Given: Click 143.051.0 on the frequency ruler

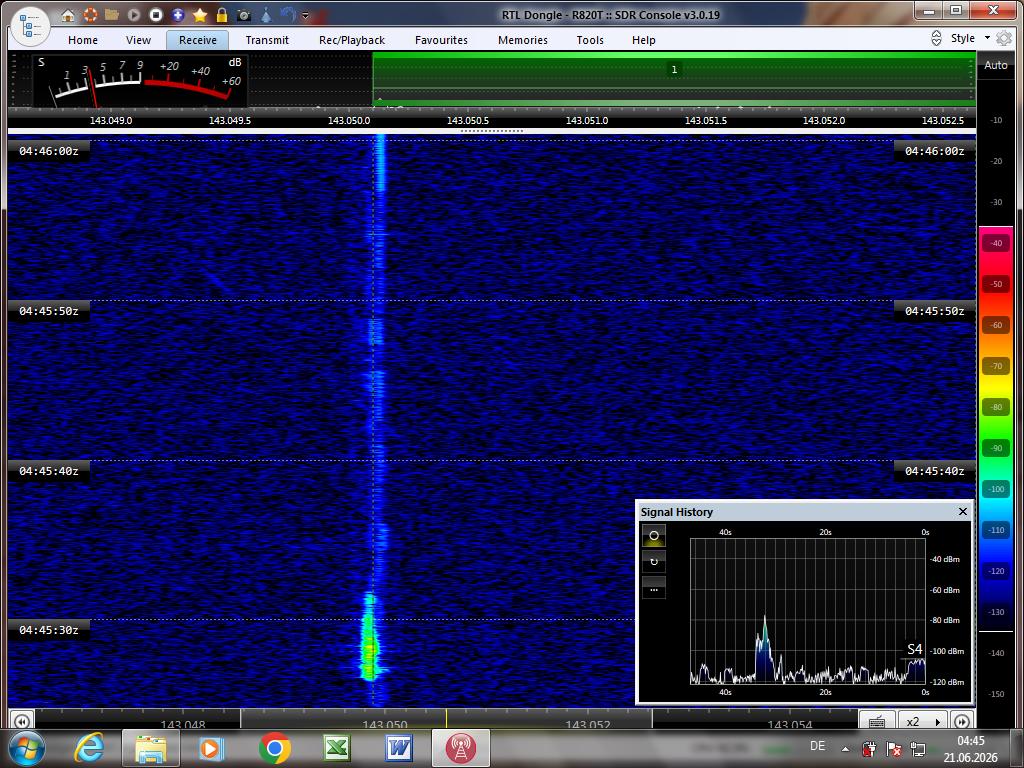Looking at the screenshot, I should (x=586, y=121).
